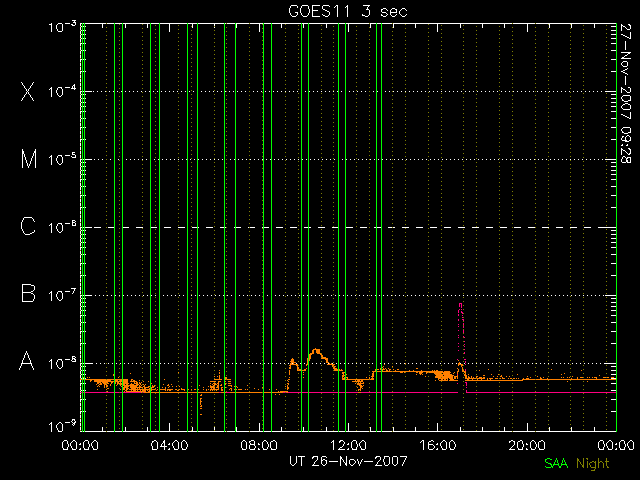Click the A flare class label

tap(27, 361)
